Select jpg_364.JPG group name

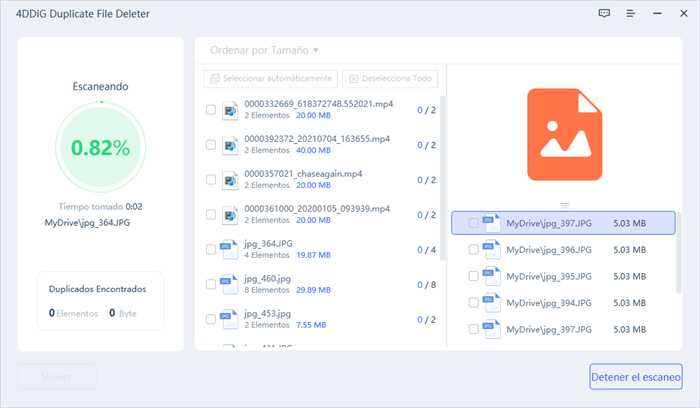(x=268, y=244)
